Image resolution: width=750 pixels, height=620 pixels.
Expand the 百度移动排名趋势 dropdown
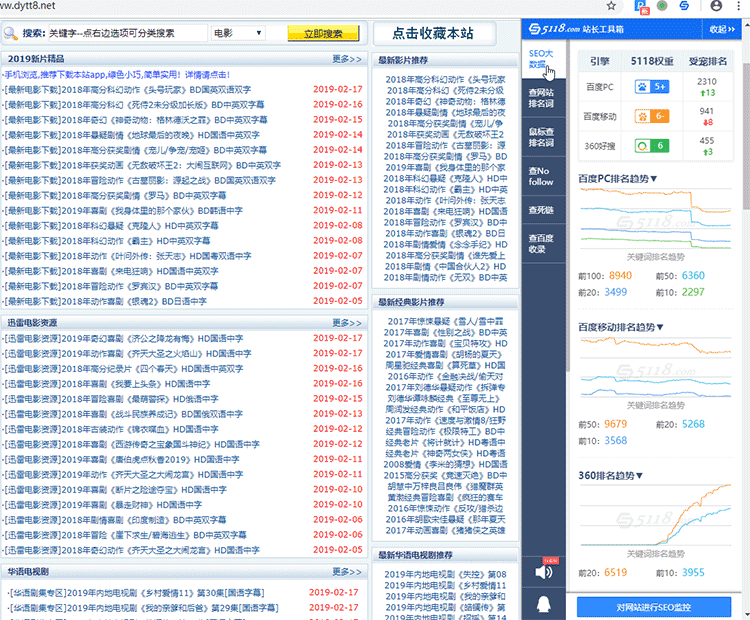(624, 327)
